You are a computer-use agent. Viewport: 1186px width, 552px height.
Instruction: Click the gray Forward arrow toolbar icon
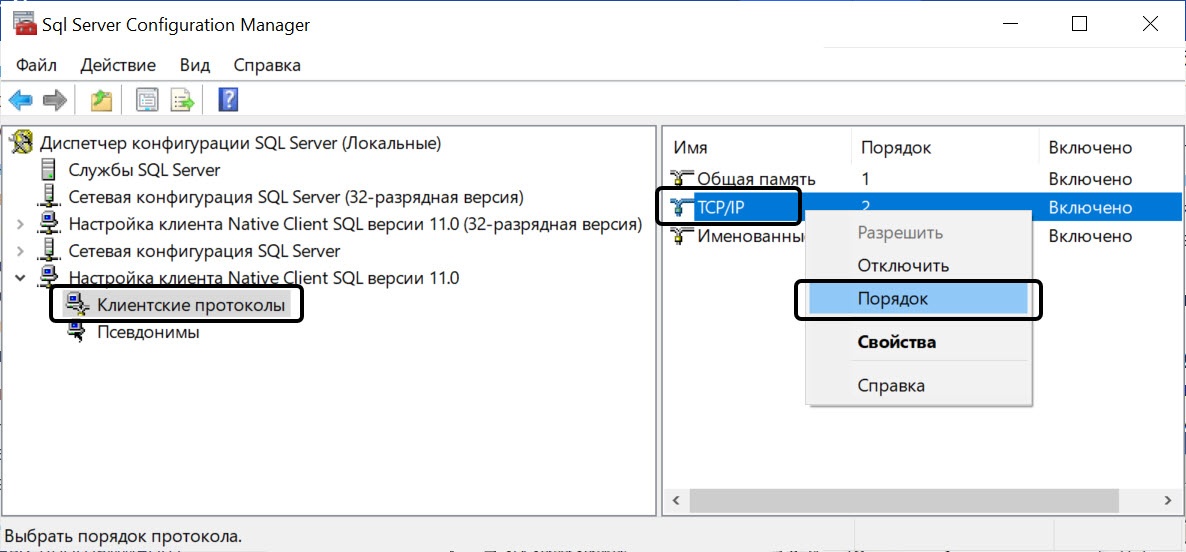pos(55,99)
